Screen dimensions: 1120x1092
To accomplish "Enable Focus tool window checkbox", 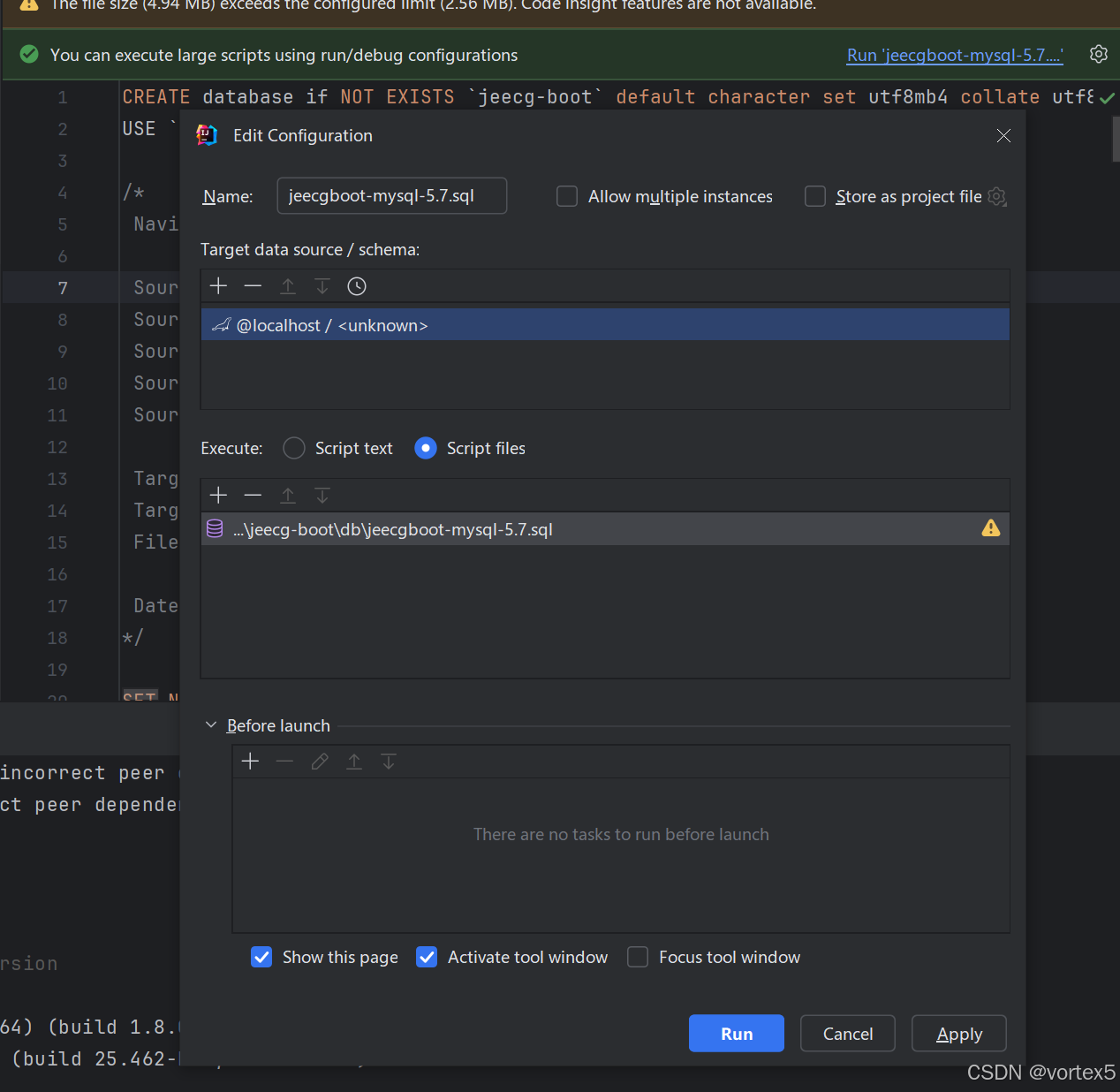I will pos(638,957).
